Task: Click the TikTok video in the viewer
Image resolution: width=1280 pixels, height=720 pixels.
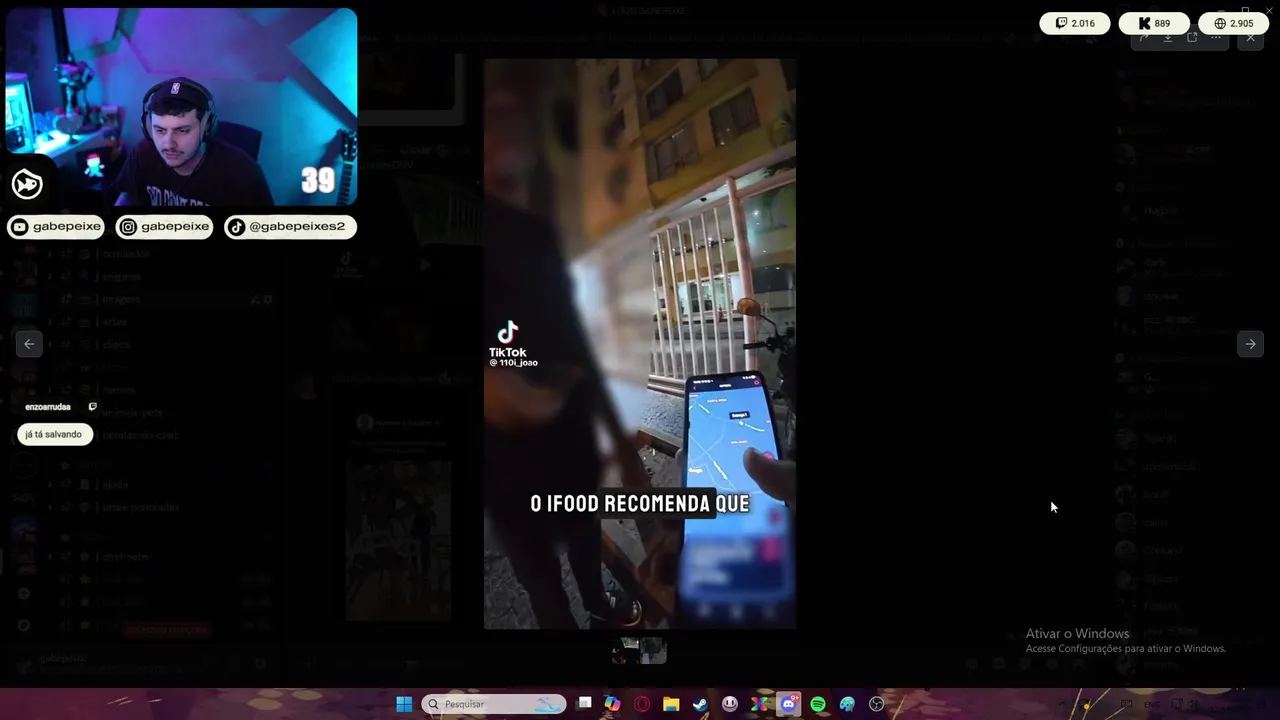Action: [640, 344]
